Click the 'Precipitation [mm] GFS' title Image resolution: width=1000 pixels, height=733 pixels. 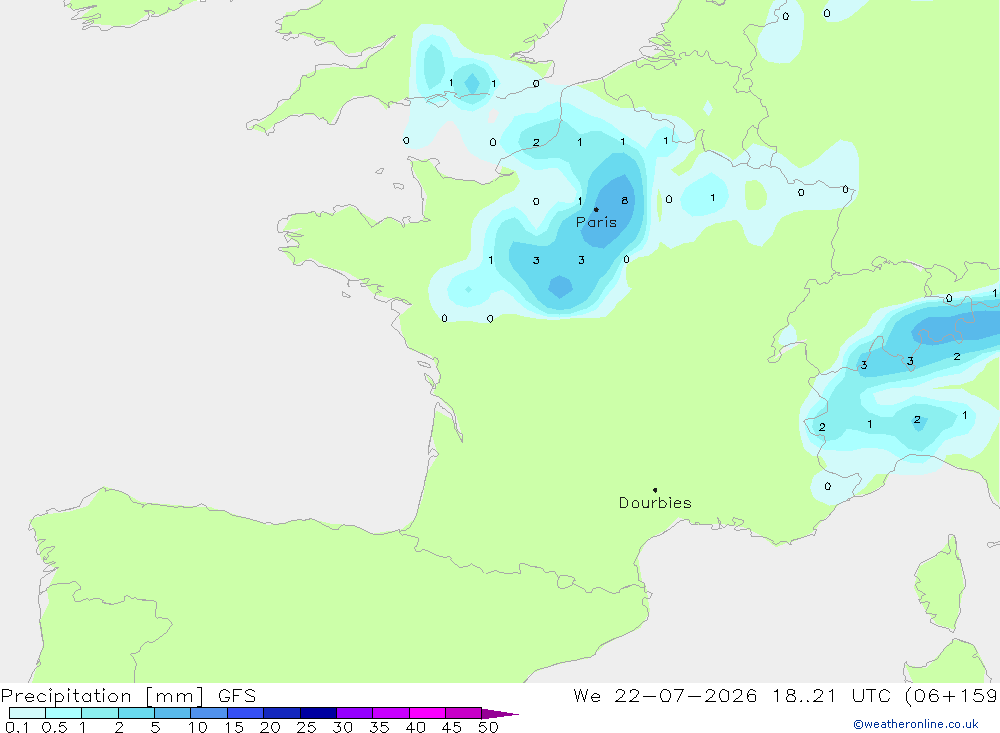pos(128,696)
